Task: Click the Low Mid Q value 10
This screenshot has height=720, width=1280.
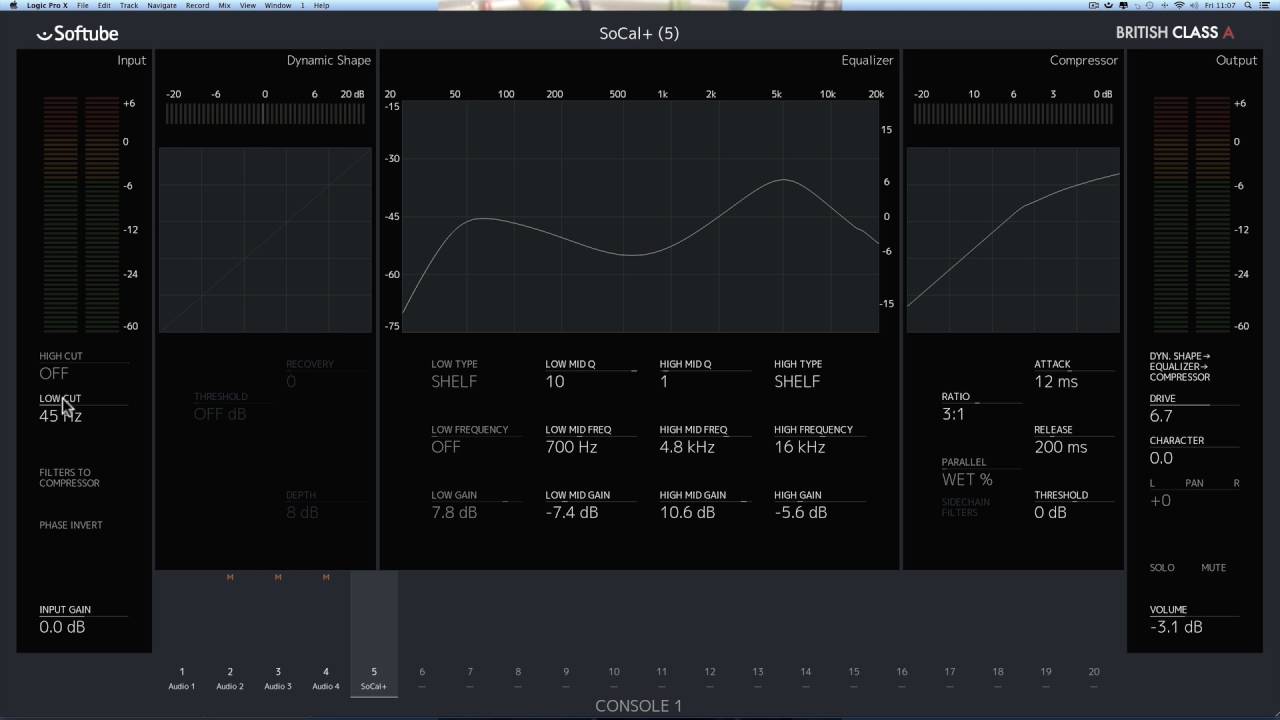Action: tap(555, 381)
